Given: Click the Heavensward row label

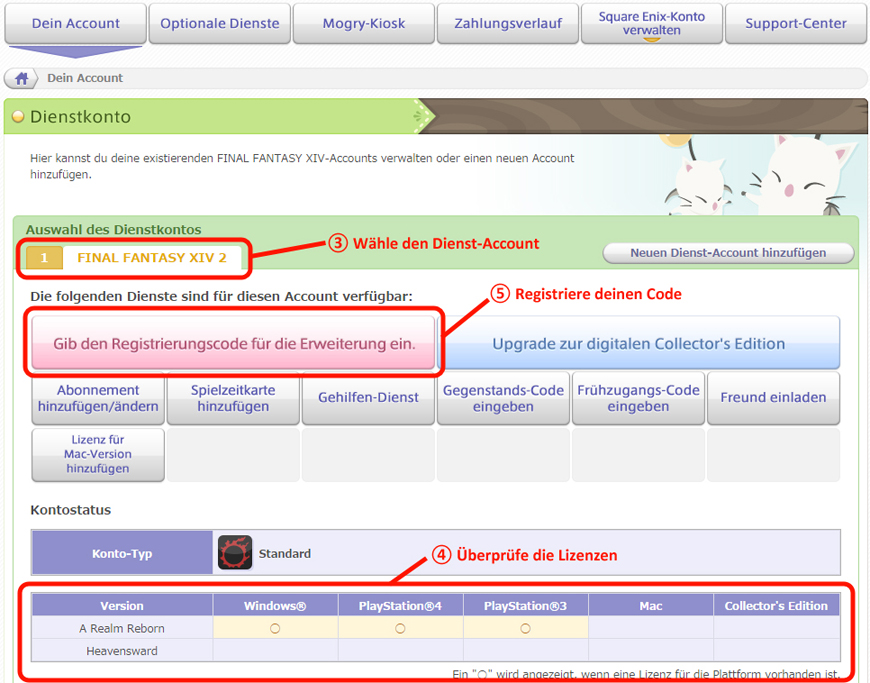Looking at the screenshot, I should click(x=122, y=651).
